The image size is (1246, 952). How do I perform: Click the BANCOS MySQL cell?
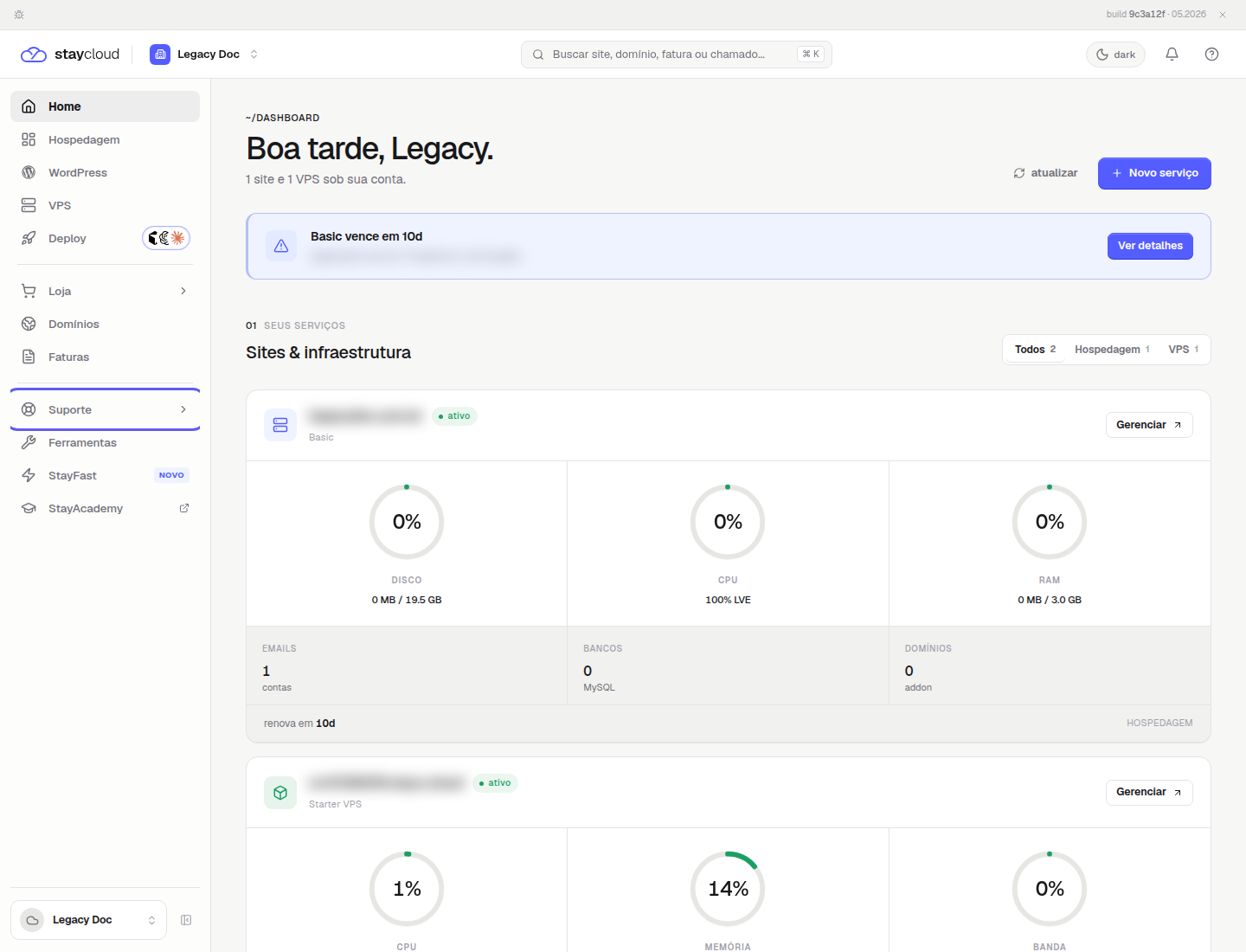(728, 666)
